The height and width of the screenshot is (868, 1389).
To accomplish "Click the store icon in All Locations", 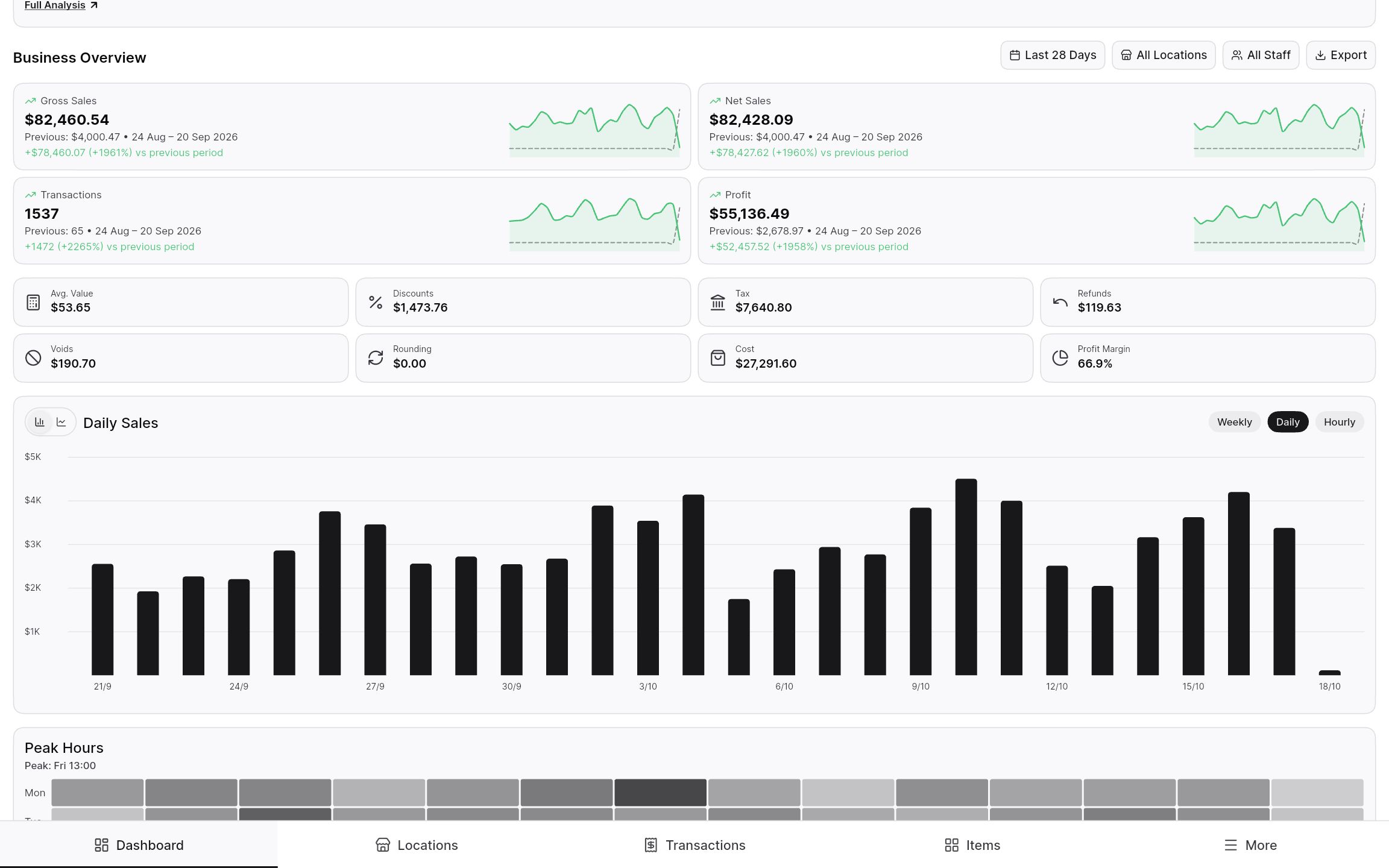I will coord(1126,55).
